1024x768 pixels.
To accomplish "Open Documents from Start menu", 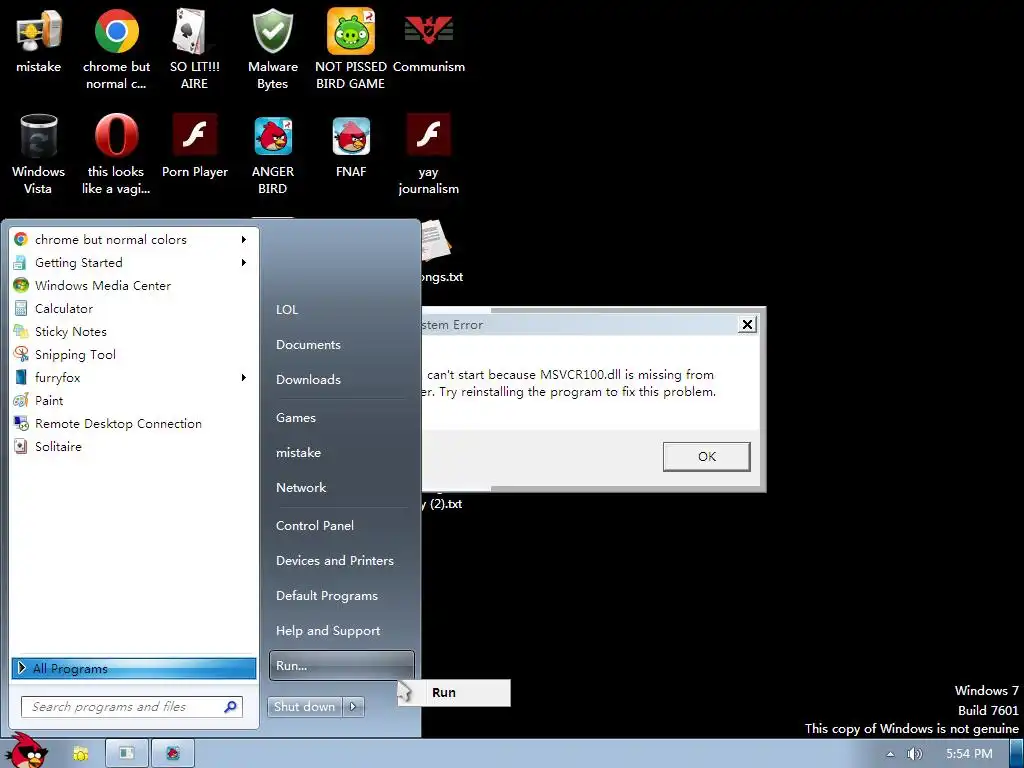I will [x=308, y=345].
